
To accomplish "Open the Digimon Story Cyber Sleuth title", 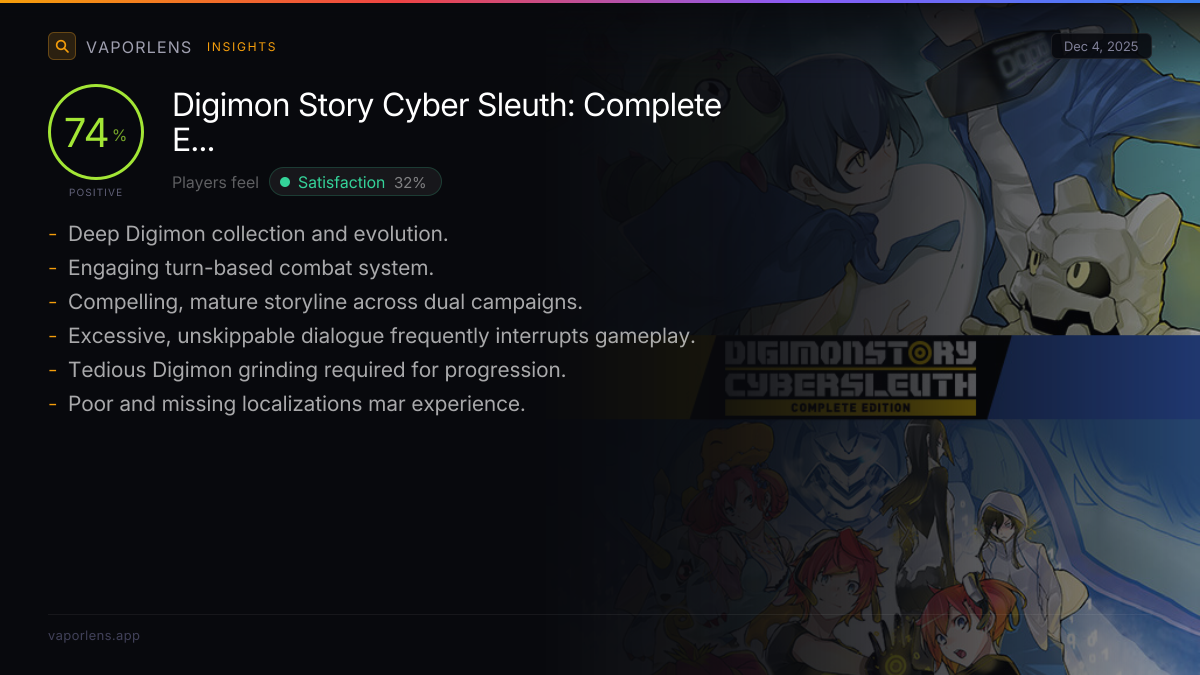I will click(447, 122).
